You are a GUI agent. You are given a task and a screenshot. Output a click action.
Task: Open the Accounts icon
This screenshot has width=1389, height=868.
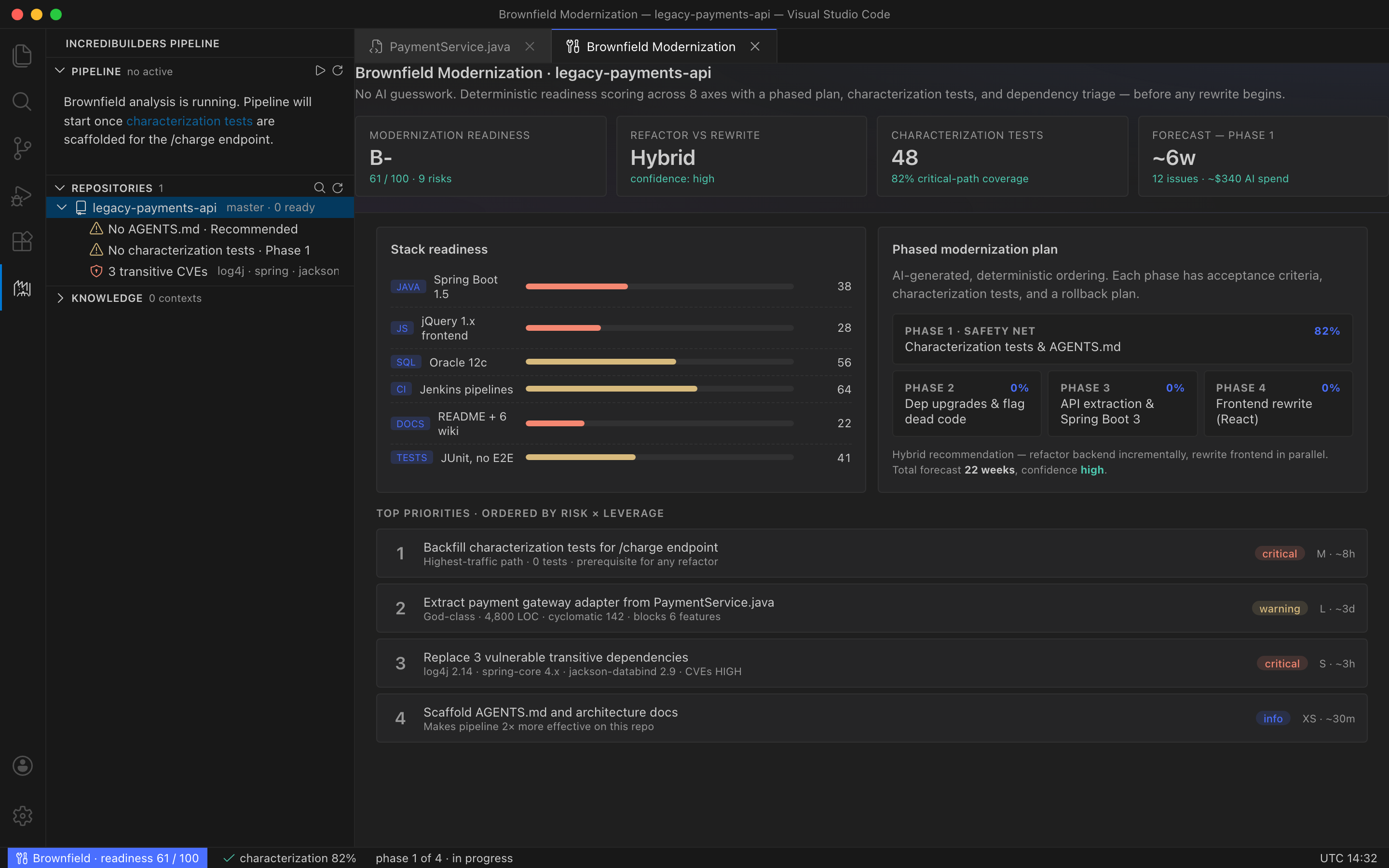pos(22,766)
